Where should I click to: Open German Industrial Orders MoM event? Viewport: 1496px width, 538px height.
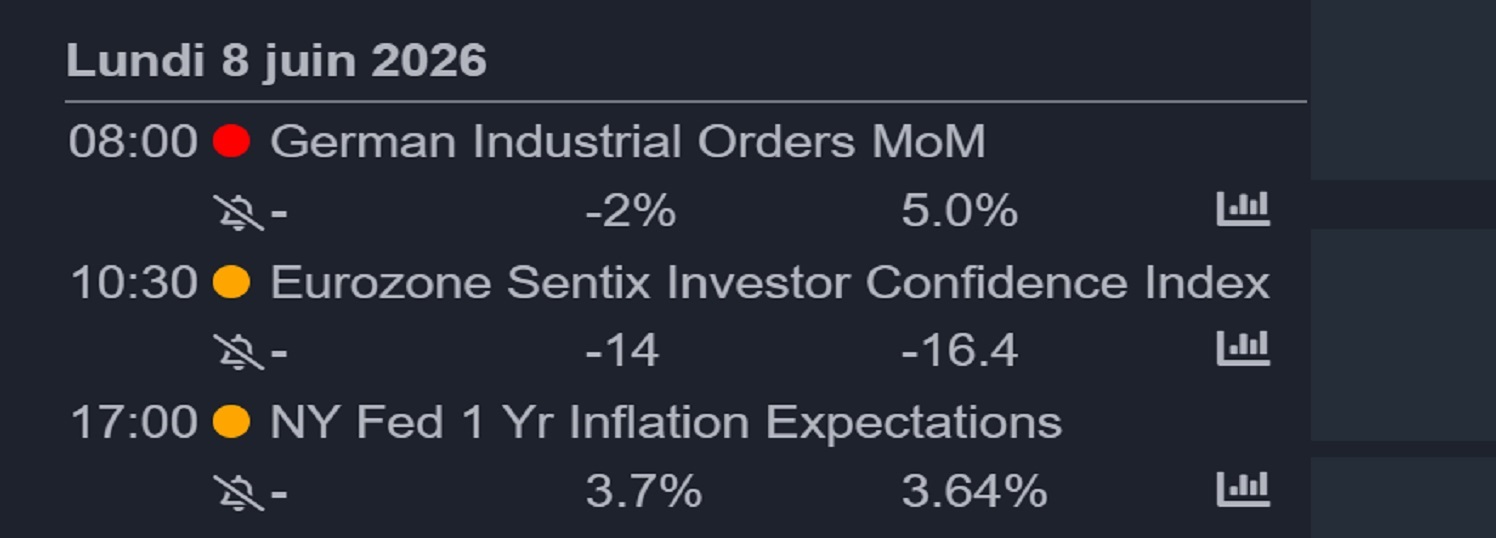[x=628, y=142]
